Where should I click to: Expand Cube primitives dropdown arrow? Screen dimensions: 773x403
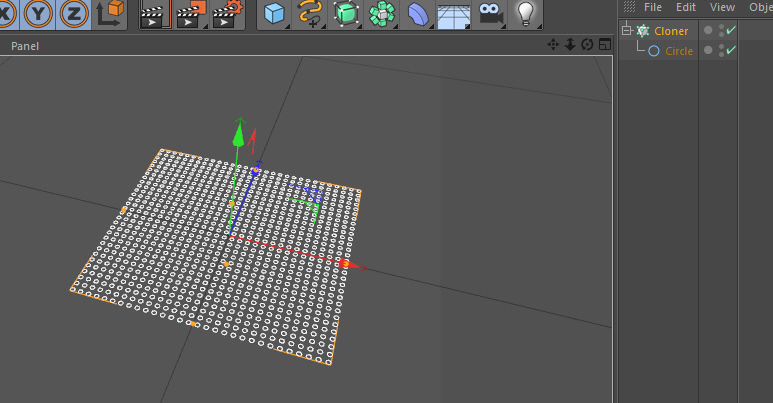(x=287, y=26)
